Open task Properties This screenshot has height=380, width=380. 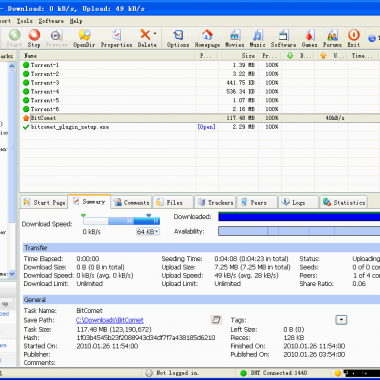point(116,38)
